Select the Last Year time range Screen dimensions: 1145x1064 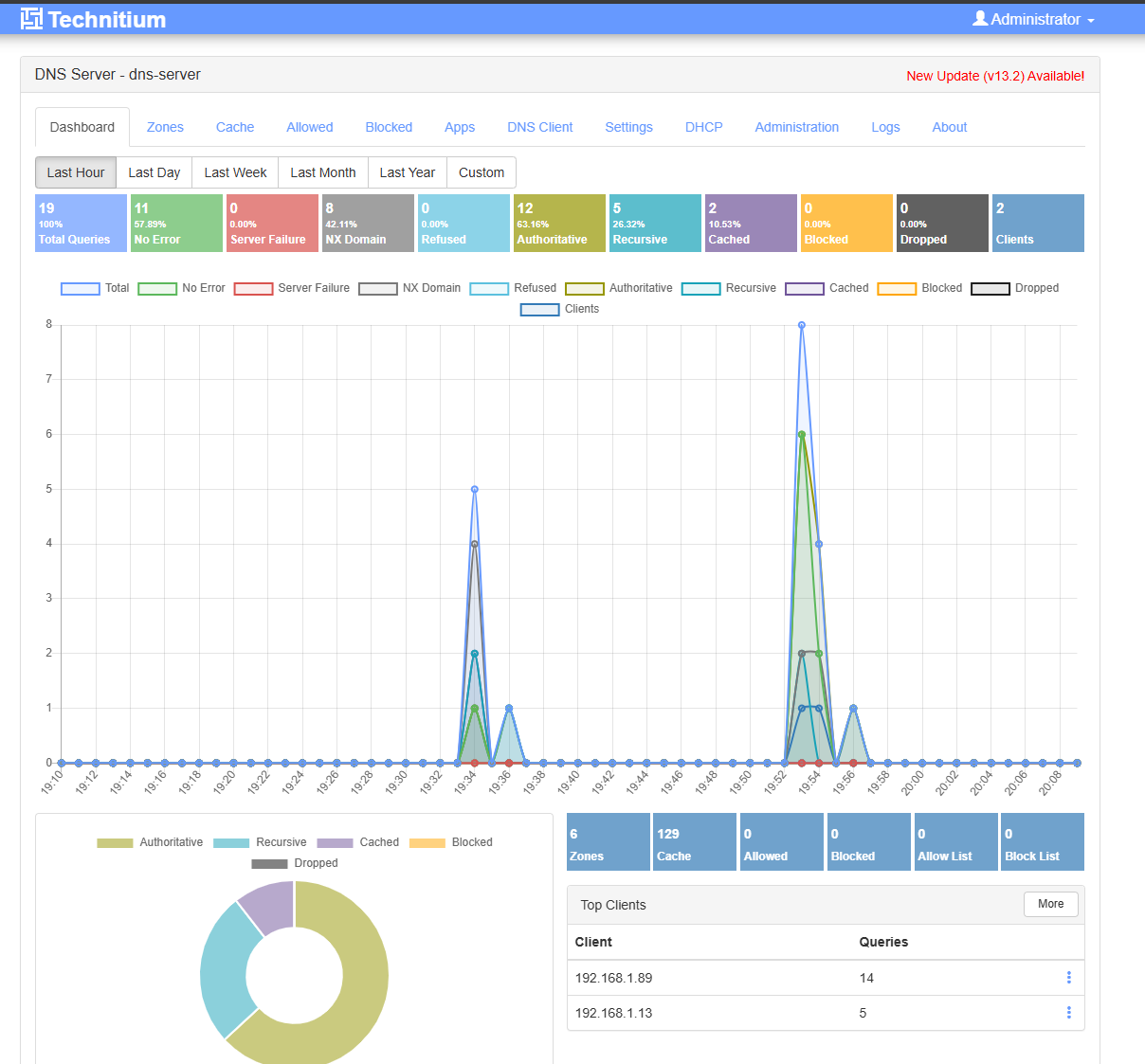pos(408,172)
